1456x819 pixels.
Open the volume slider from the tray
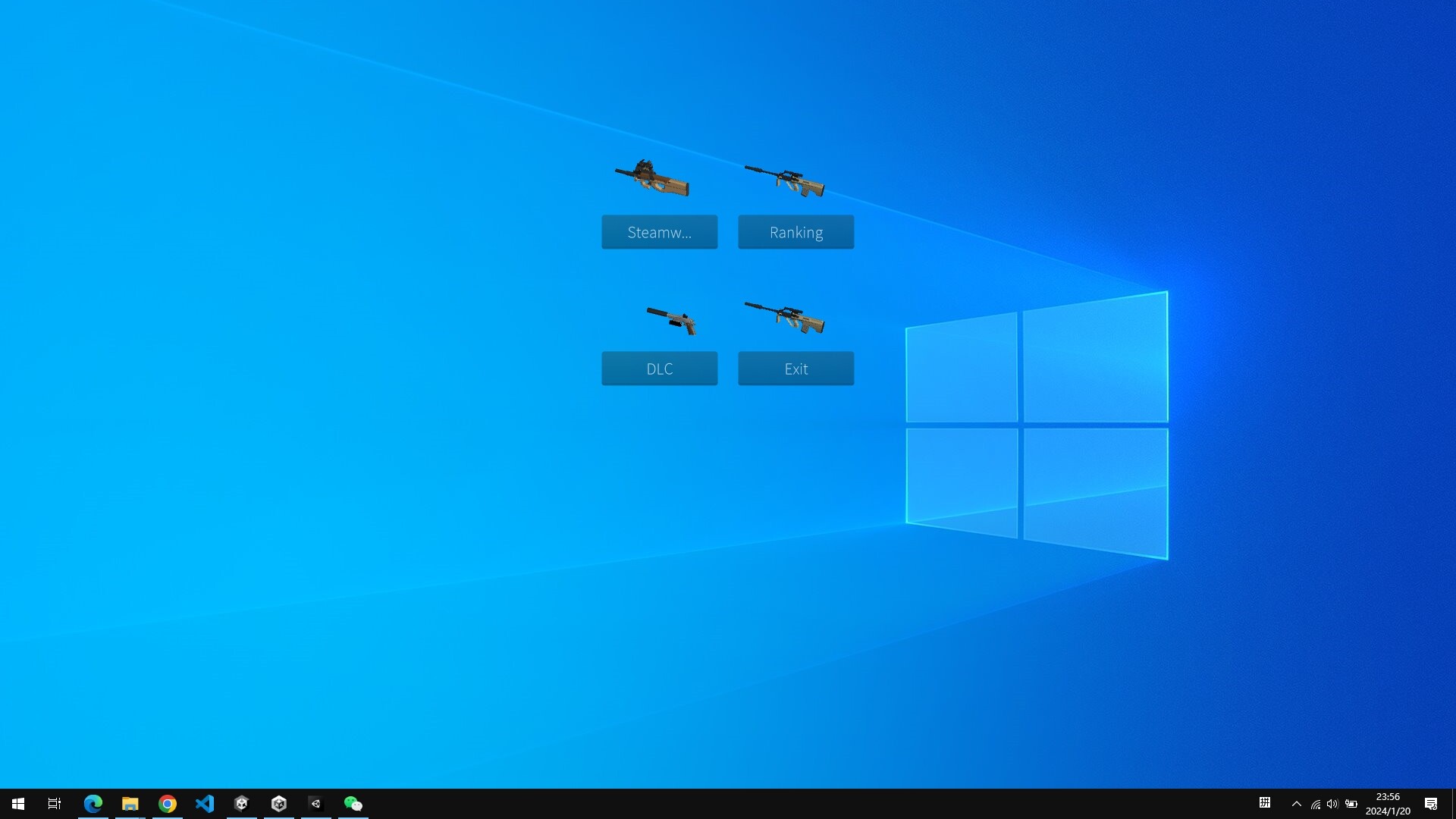click(x=1333, y=803)
